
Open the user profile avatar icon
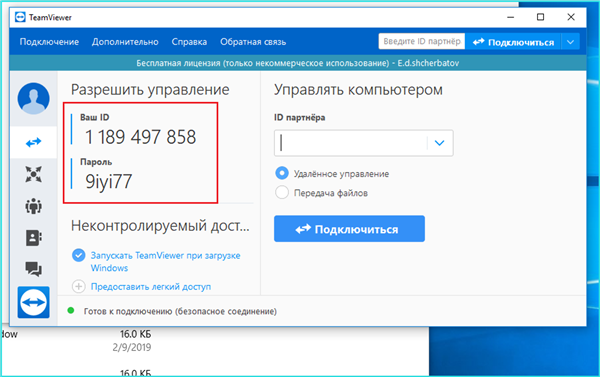click(34, 98)
